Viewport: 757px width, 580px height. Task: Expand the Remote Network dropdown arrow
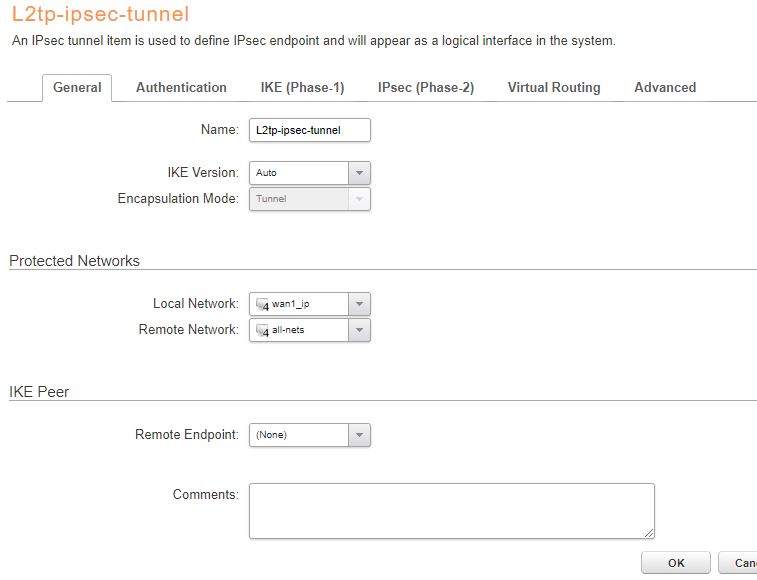tap(360, 330)
